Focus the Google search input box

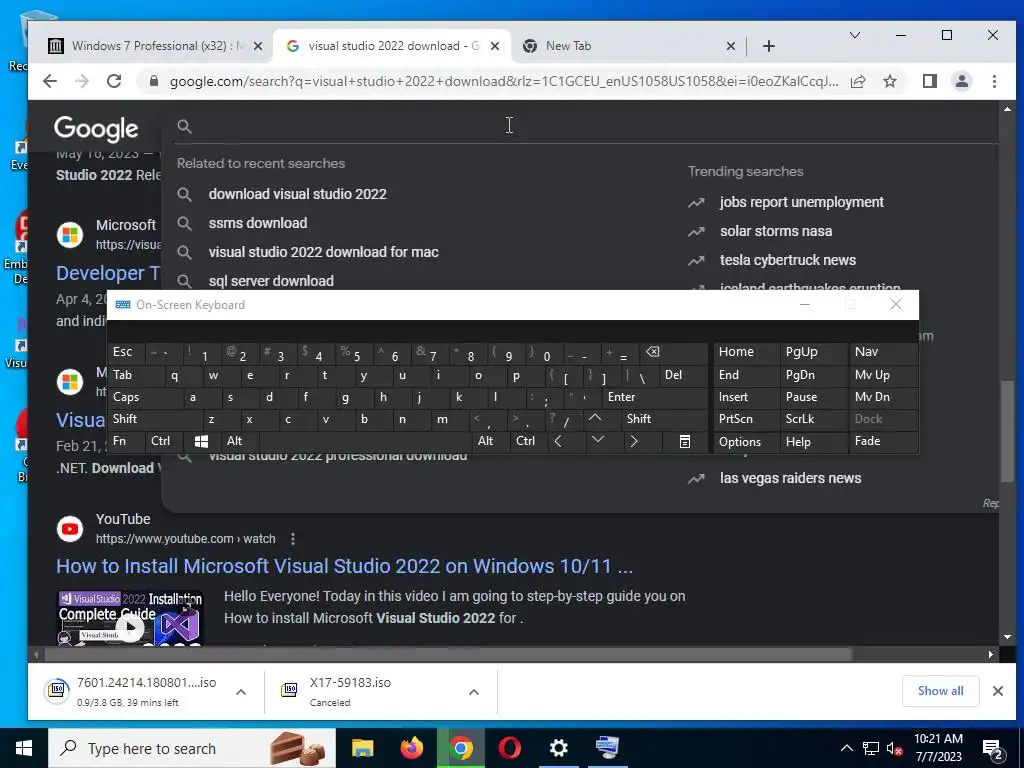(x=588, y=126)
